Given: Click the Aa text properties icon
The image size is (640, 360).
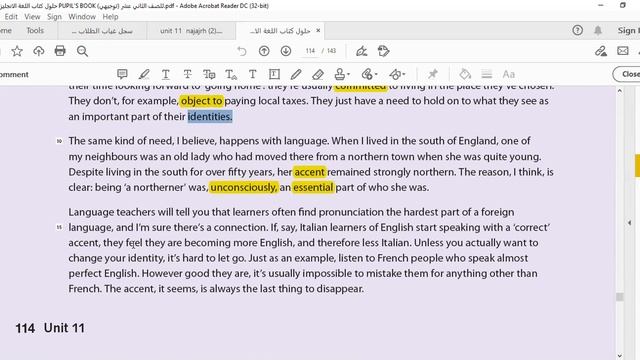Looking at the screenshot, I should tap(509, 74).
